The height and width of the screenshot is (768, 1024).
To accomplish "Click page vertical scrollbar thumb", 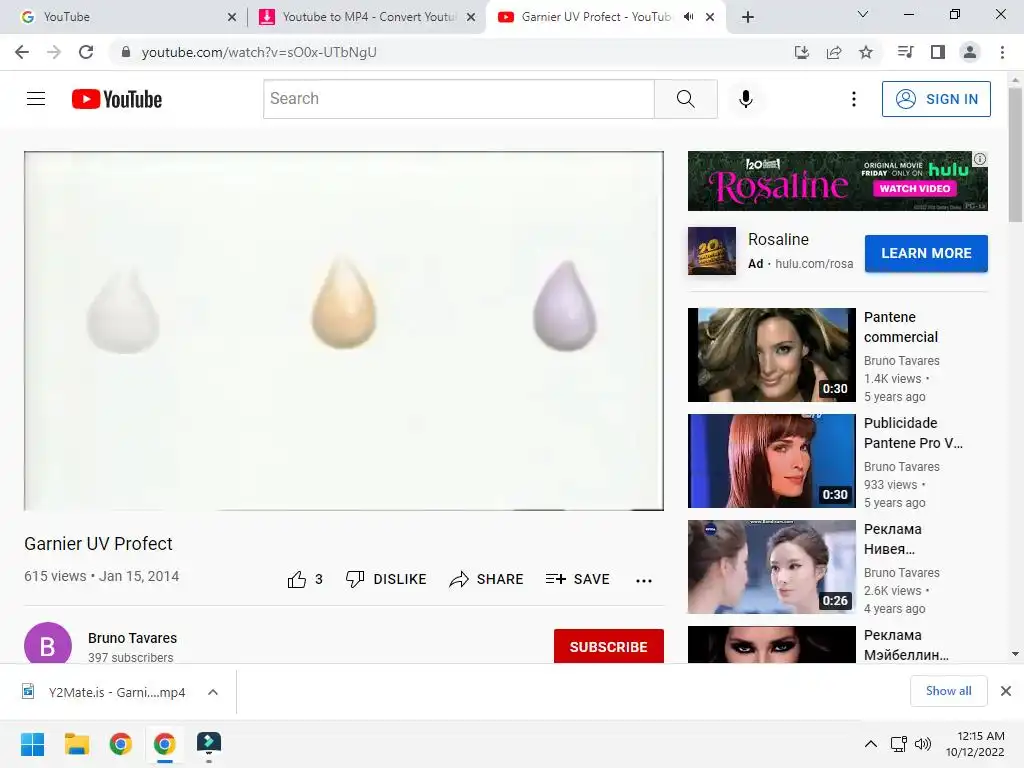I will (1015, 155).
